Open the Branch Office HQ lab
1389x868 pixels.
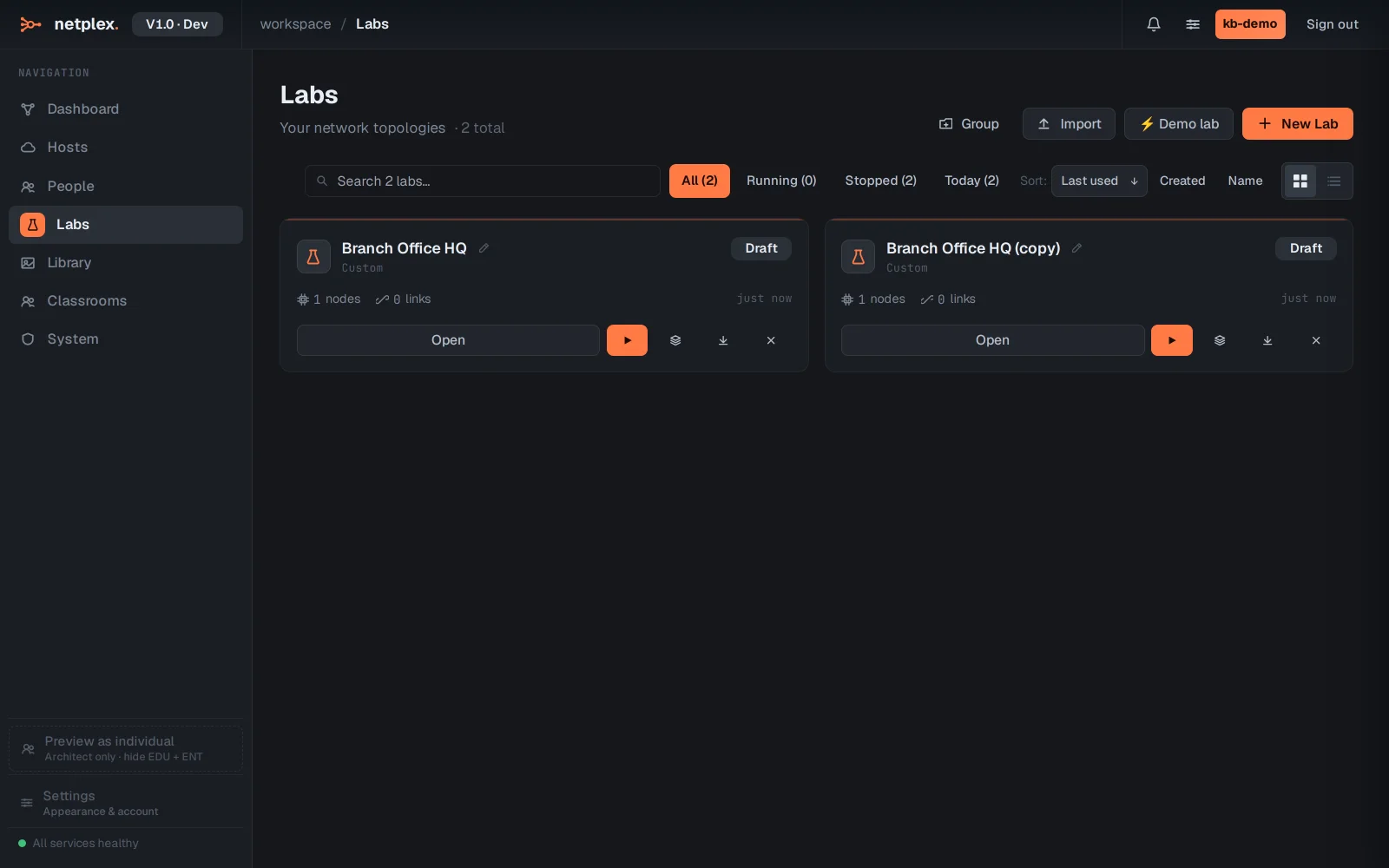point(448,340)
